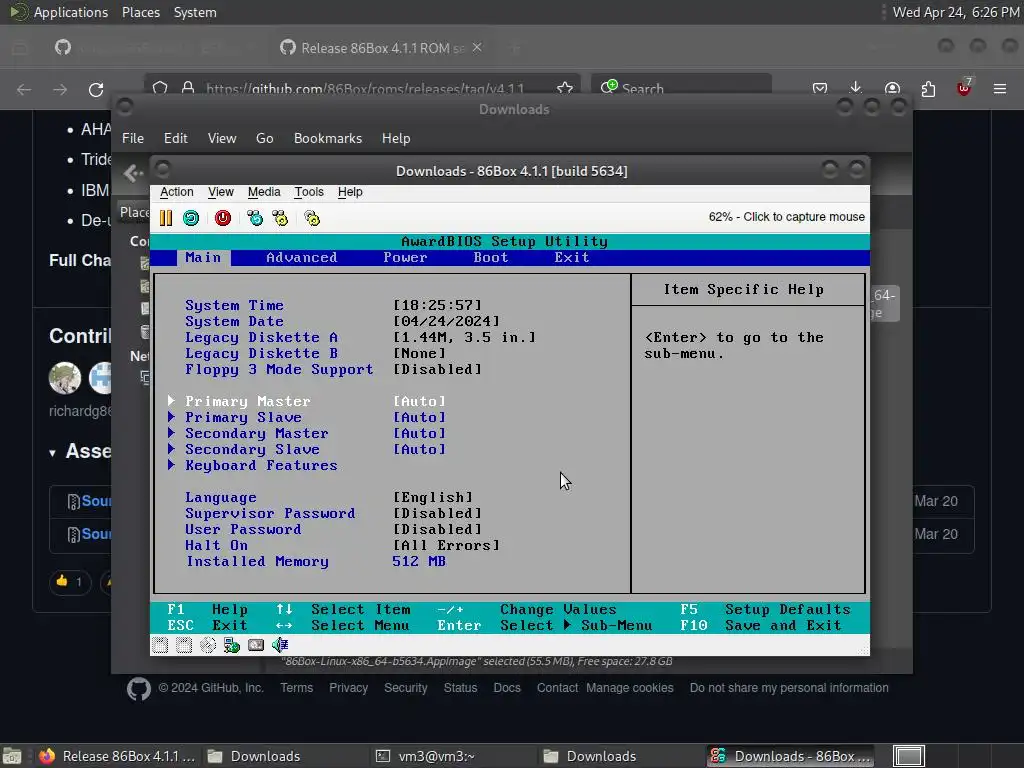Click the sound speaker status icon in 86Box
The image size is (1024, 768).
click(280, 645)
